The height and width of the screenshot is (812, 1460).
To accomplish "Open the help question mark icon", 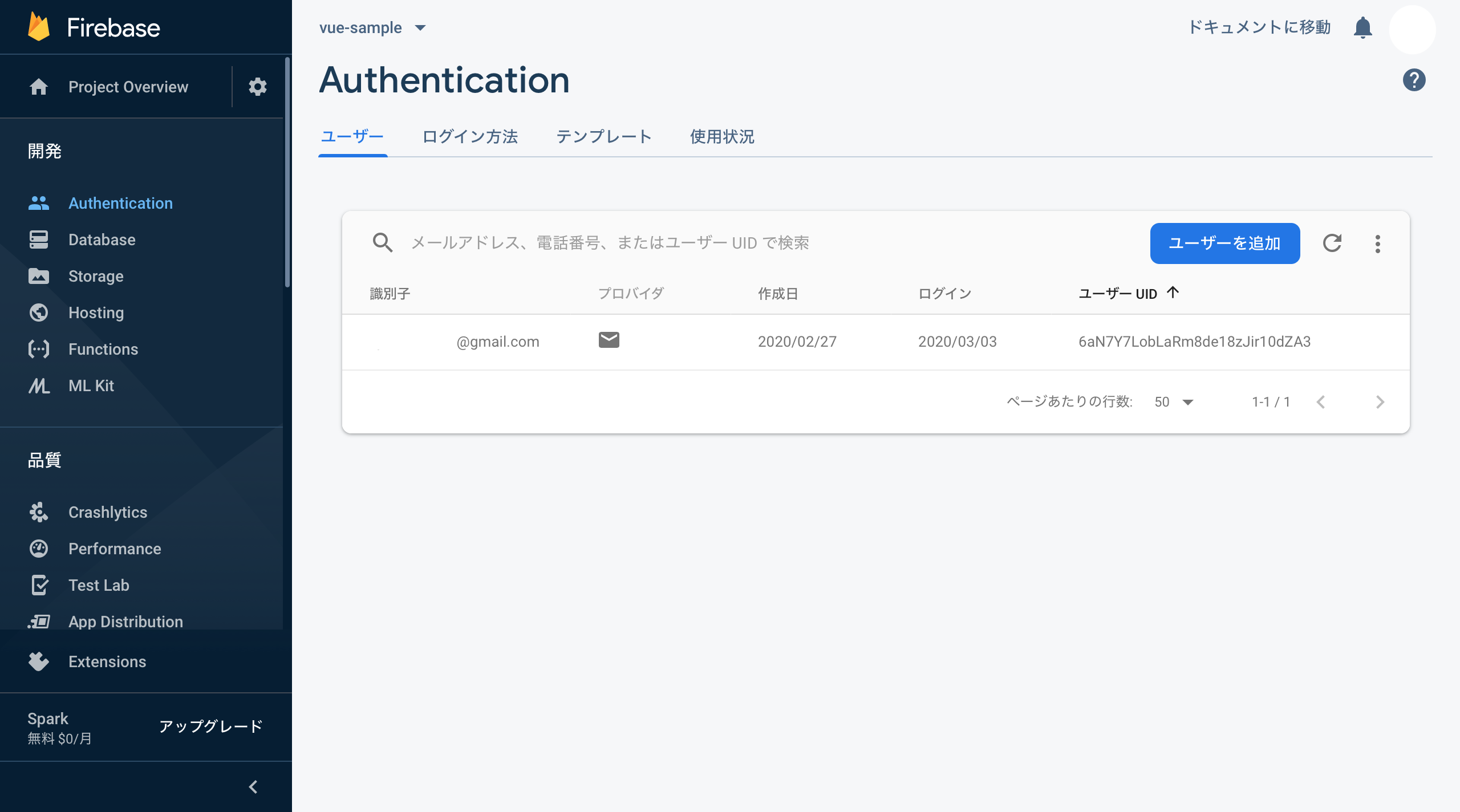I will point(1414,80).
